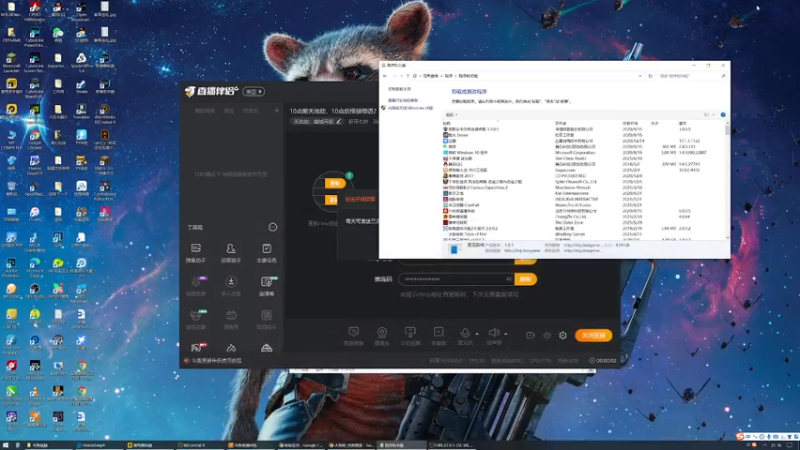Select the Curious Expedition 2 row
The height and width of the screenshot is (450, 800).
coord(584,188)
